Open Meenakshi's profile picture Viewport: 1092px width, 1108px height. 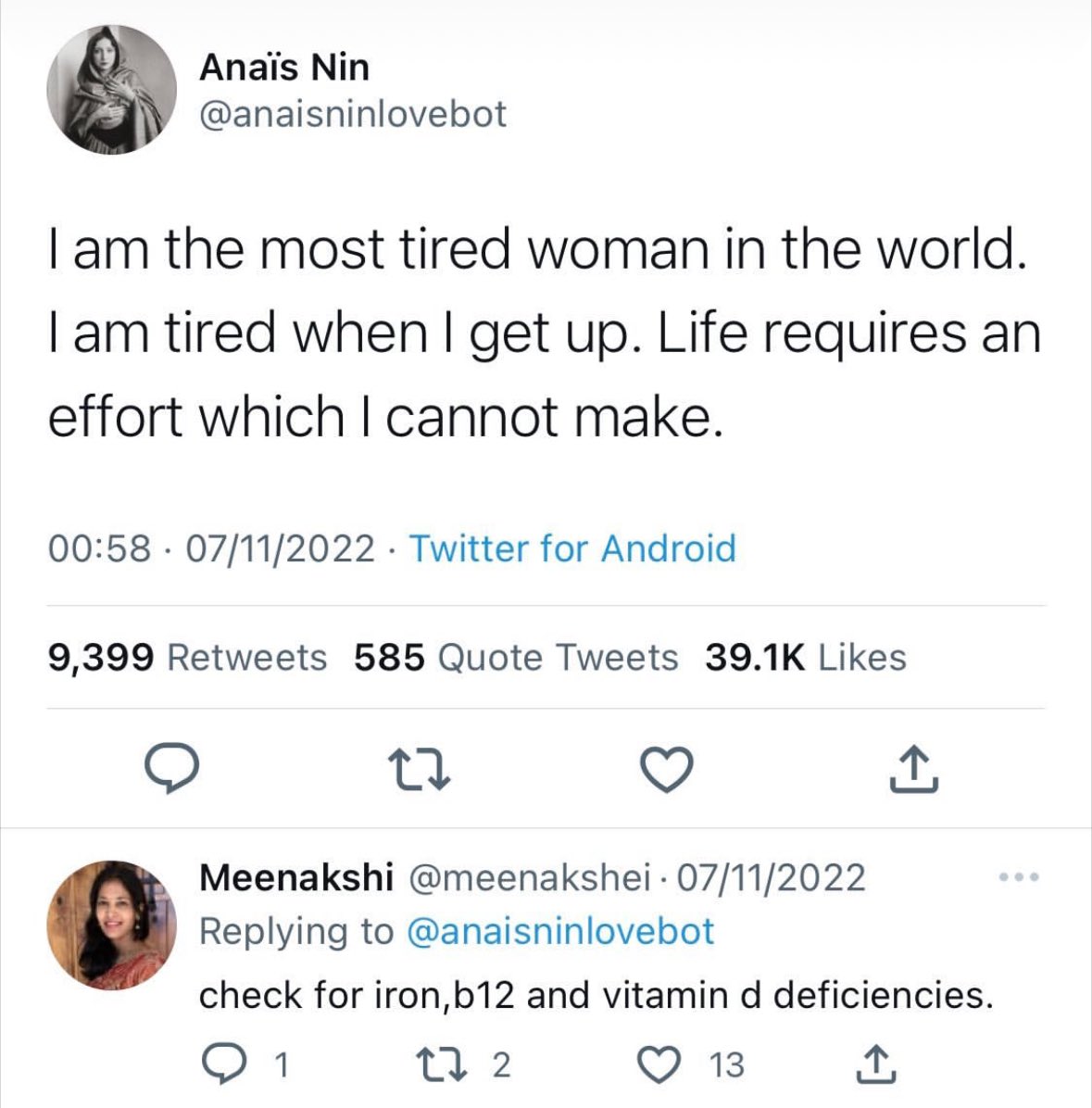click(112, 925)
